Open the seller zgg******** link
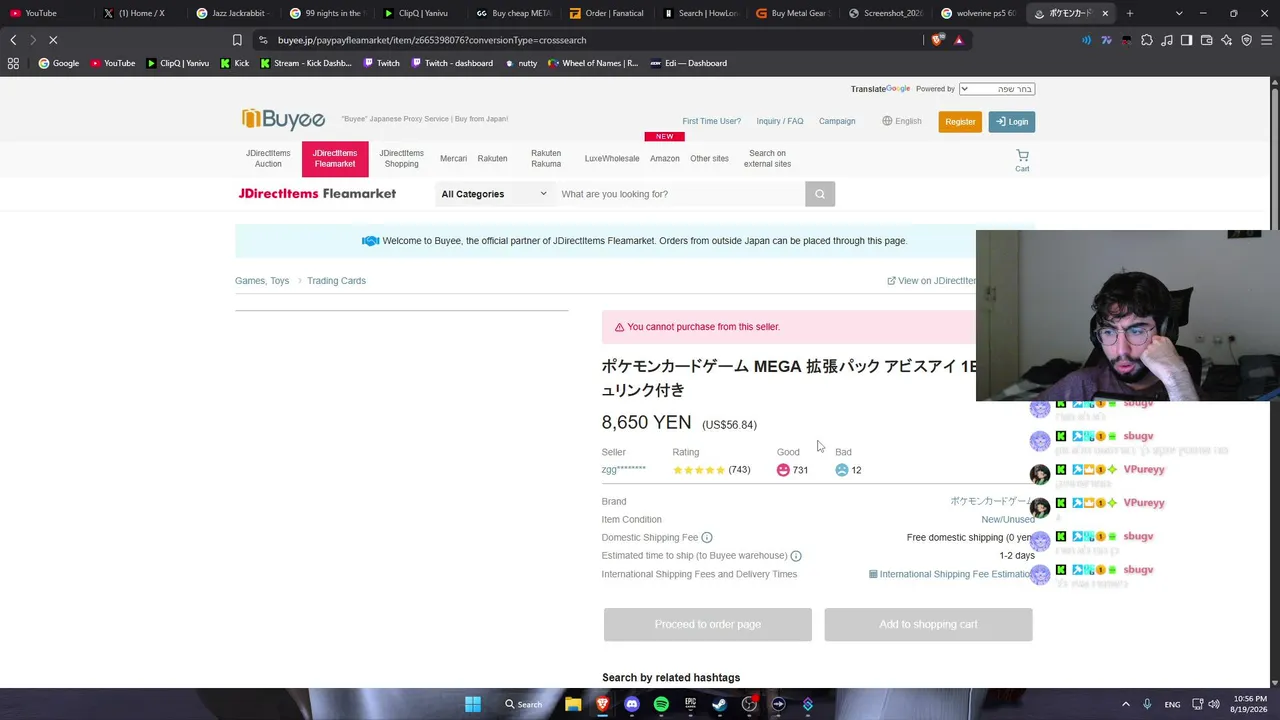Screen dimensions: 1280x720 pos(624,470)
